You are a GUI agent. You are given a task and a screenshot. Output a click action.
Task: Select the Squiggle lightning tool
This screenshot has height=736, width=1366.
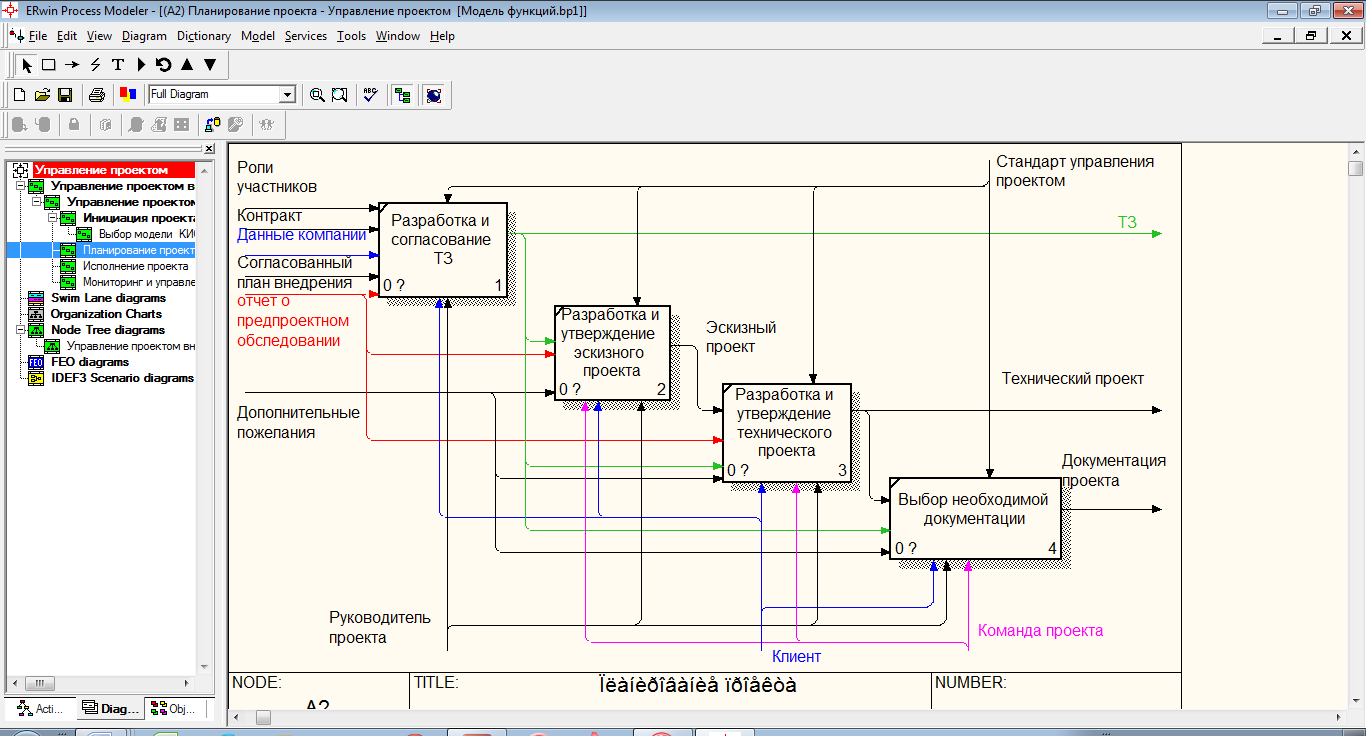pyautogui.click(x=95, y=65)
